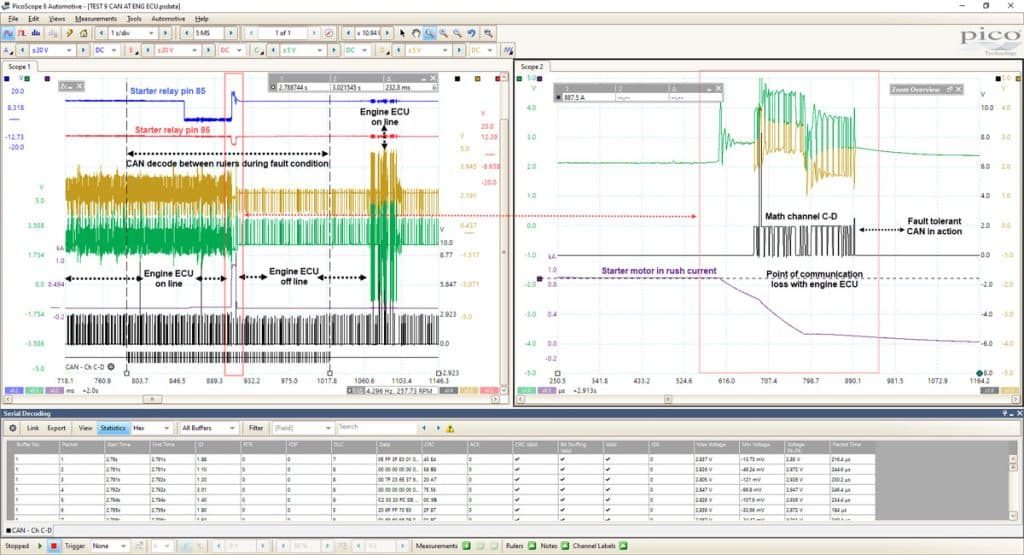Switch to Persistence Mode icon
The height and width of the screenshot is (555, 1024).
22,33
